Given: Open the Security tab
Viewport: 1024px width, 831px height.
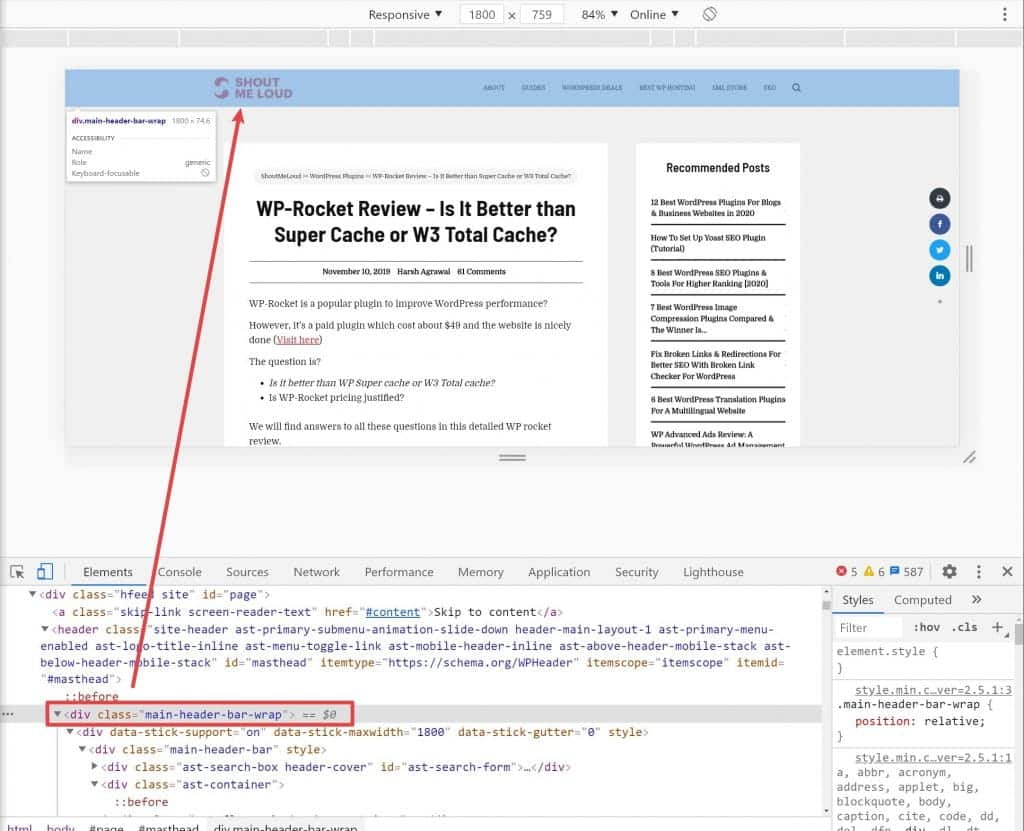Looking at the screenshot, I should tap(637, 572).
